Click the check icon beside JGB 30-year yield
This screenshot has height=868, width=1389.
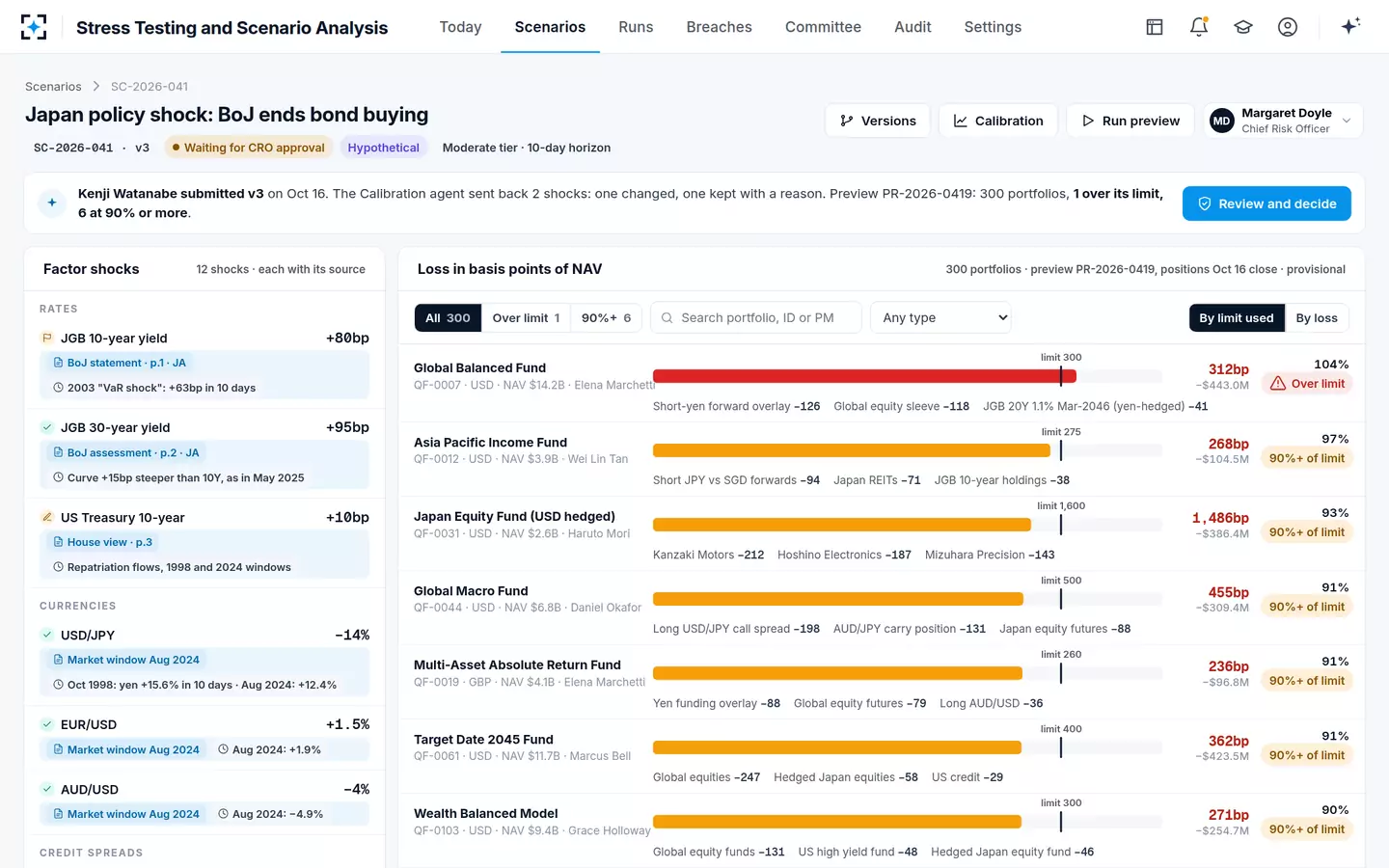tap(46, 427)
